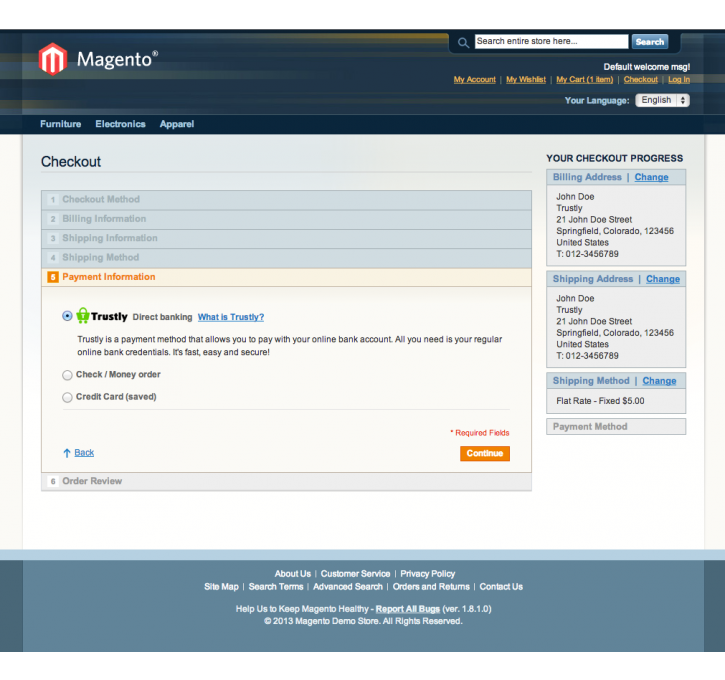The width and height of the screenshot is (725, 680).
Task: Collapse the Payment Information step header
Action: (286, 277)
